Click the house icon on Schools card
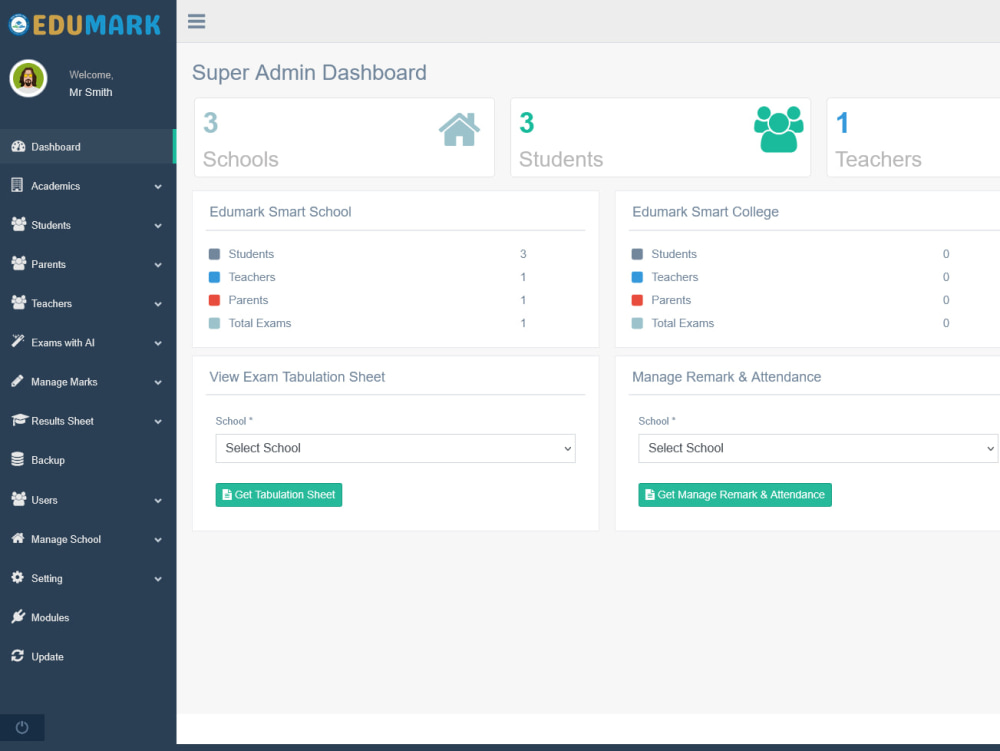Image resolution: width=1000 pixels, height=751 pixels. (459, 129)
